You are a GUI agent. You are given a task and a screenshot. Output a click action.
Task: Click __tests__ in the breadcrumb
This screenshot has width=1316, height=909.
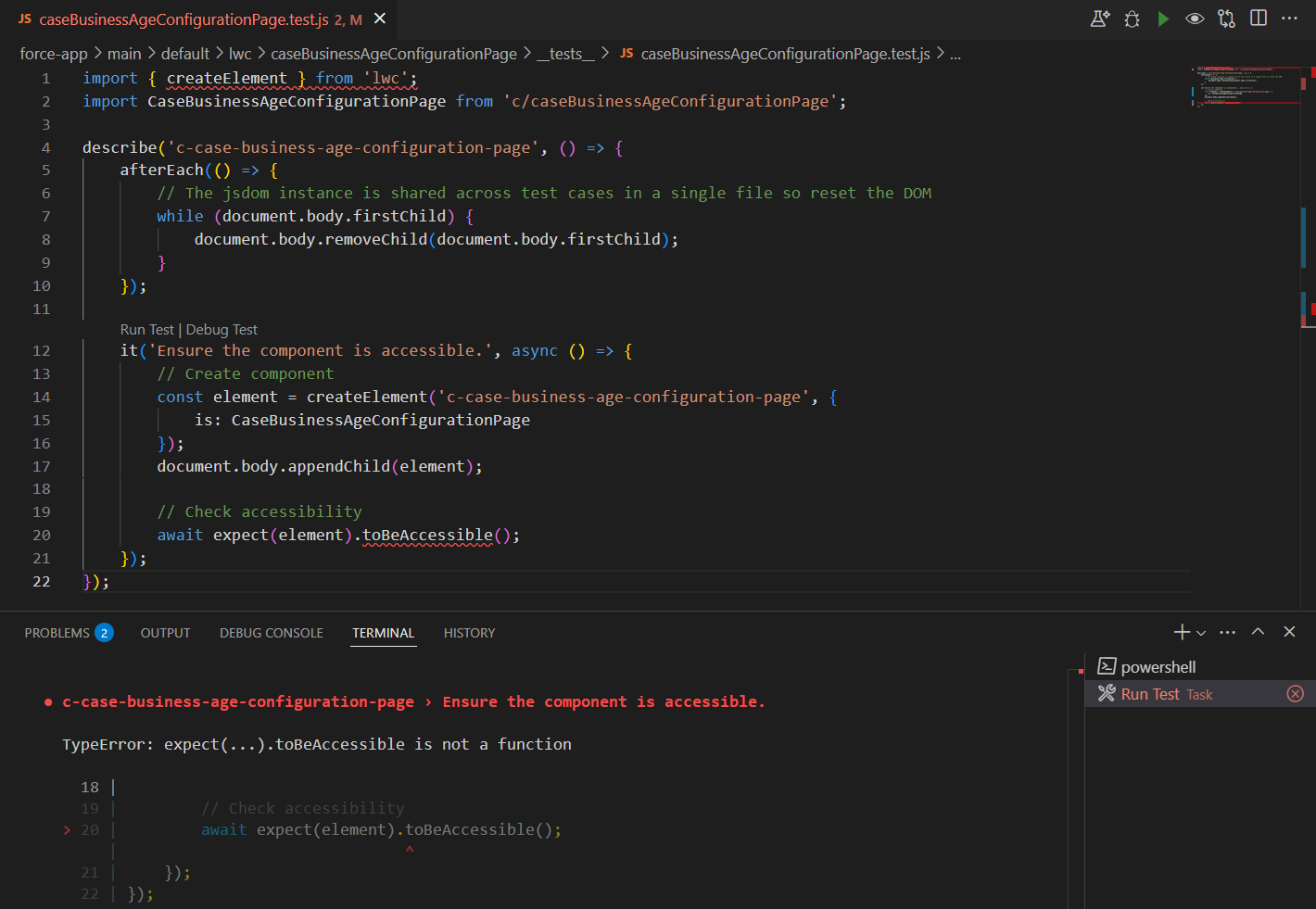(565, 54)
